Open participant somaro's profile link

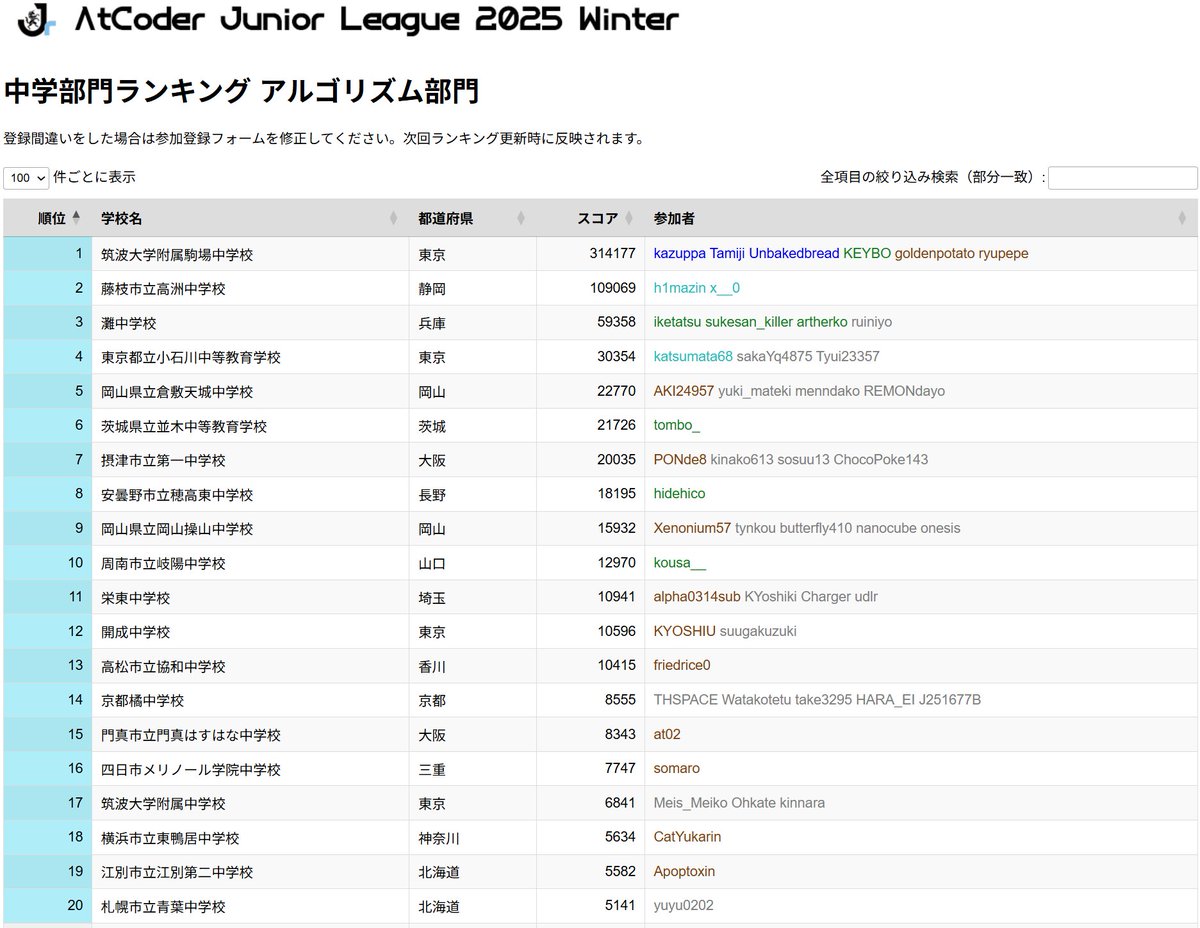pyautogui.click(x=677, y=768)
